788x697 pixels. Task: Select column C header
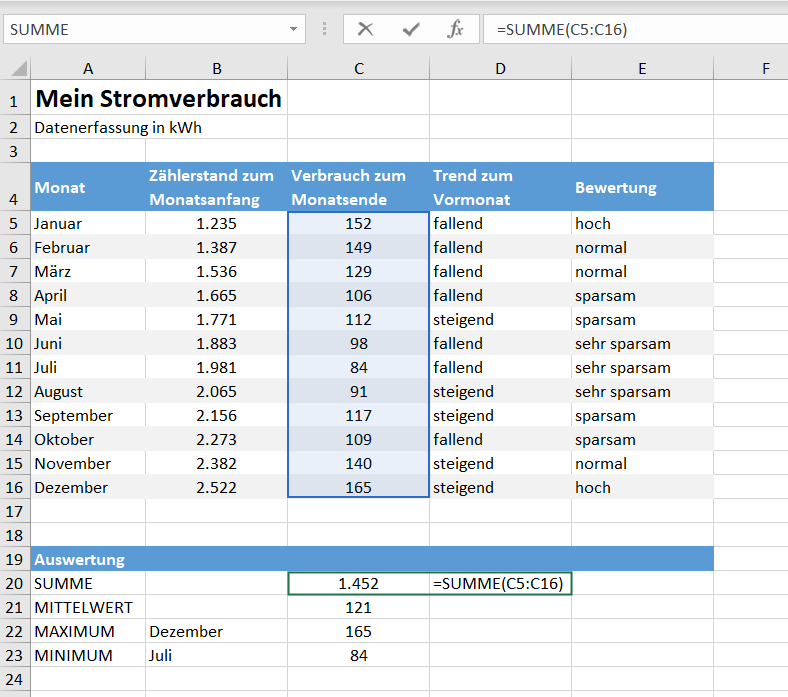(x=358, y=69)
